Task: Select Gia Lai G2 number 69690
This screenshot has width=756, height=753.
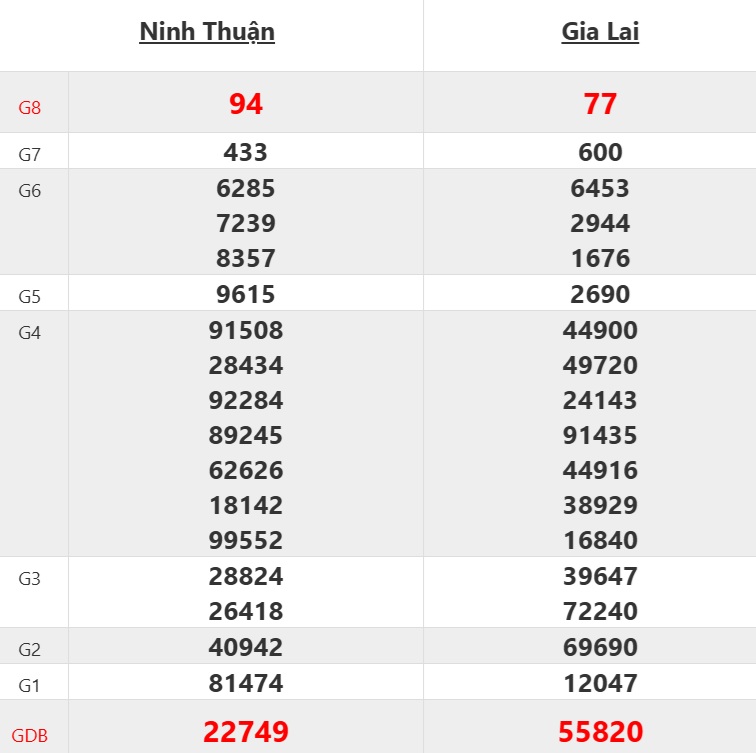Action: [600, 647]
